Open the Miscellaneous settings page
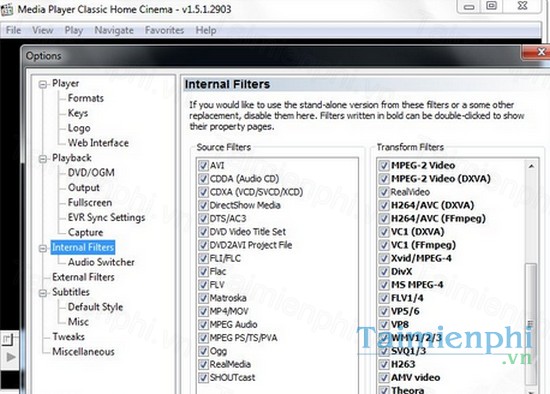 tap(83, 352)
